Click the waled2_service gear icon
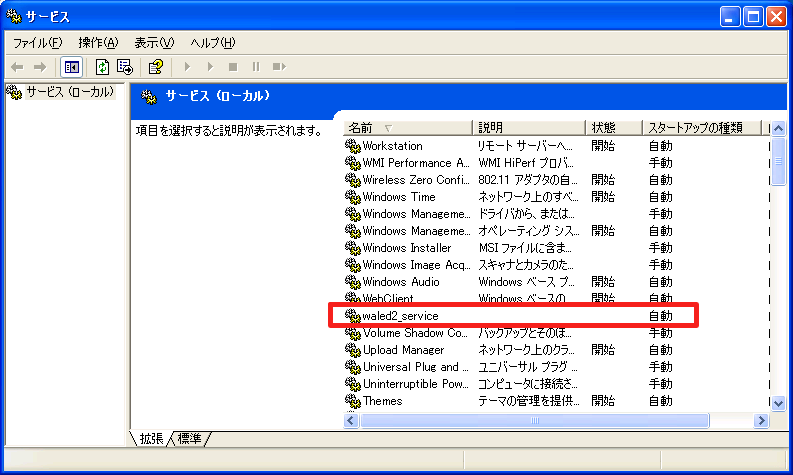The height and width of the screenshot is (475, 793). click(353, 316)
